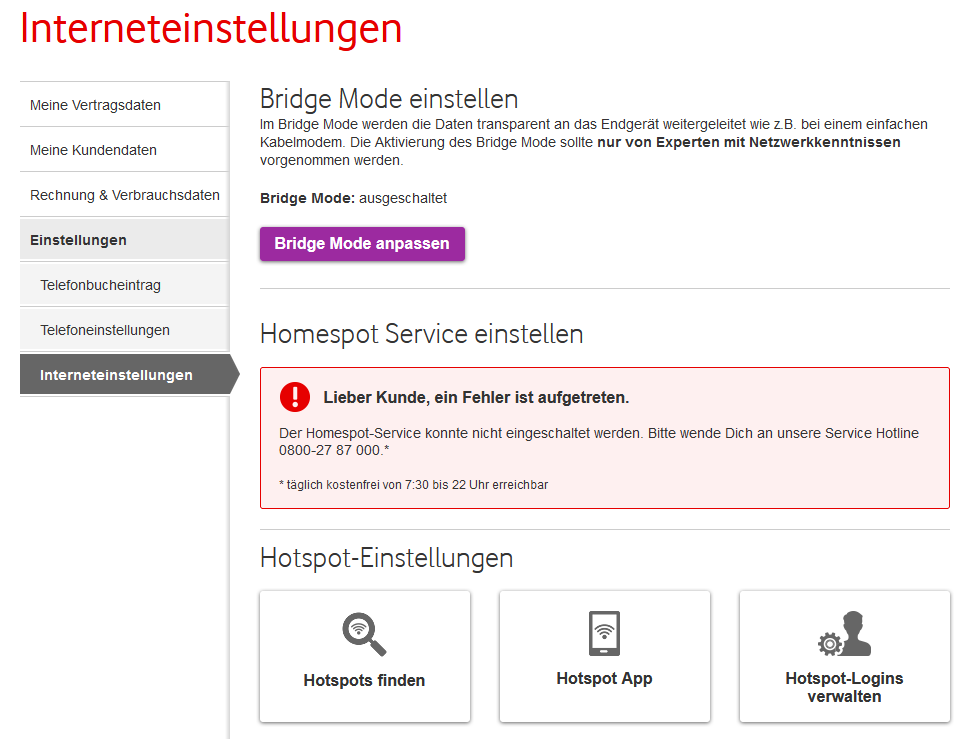Click the Hotspot-Logins gear and person icon

coord(844,634)
